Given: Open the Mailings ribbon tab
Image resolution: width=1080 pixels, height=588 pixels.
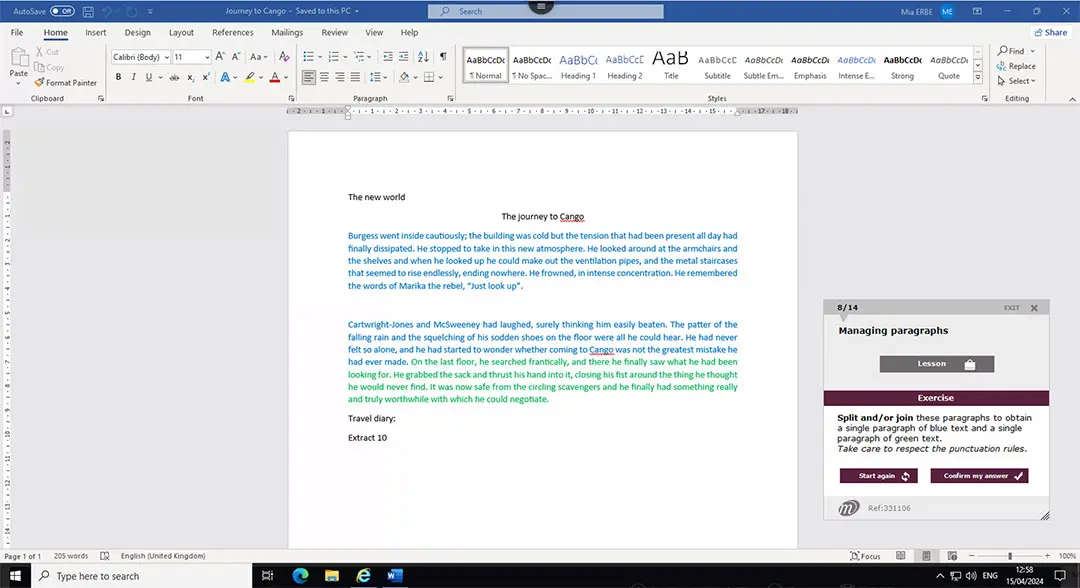Looking at the screenshot, I should pyautogui.click(x=287, y=32).
